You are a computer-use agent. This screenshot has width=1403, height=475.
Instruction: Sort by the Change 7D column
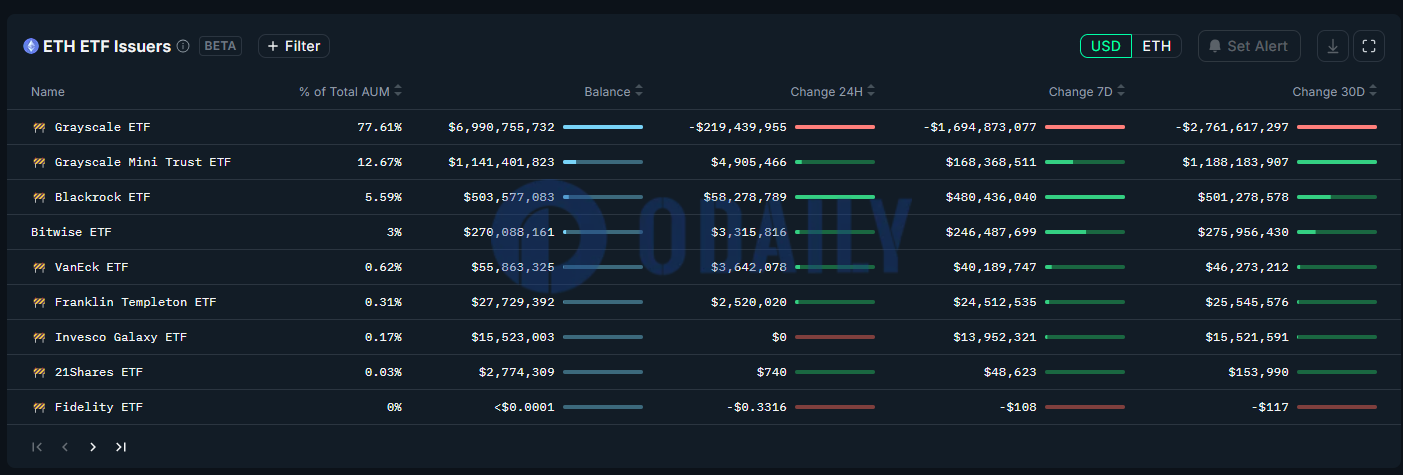click(1087, 91)
